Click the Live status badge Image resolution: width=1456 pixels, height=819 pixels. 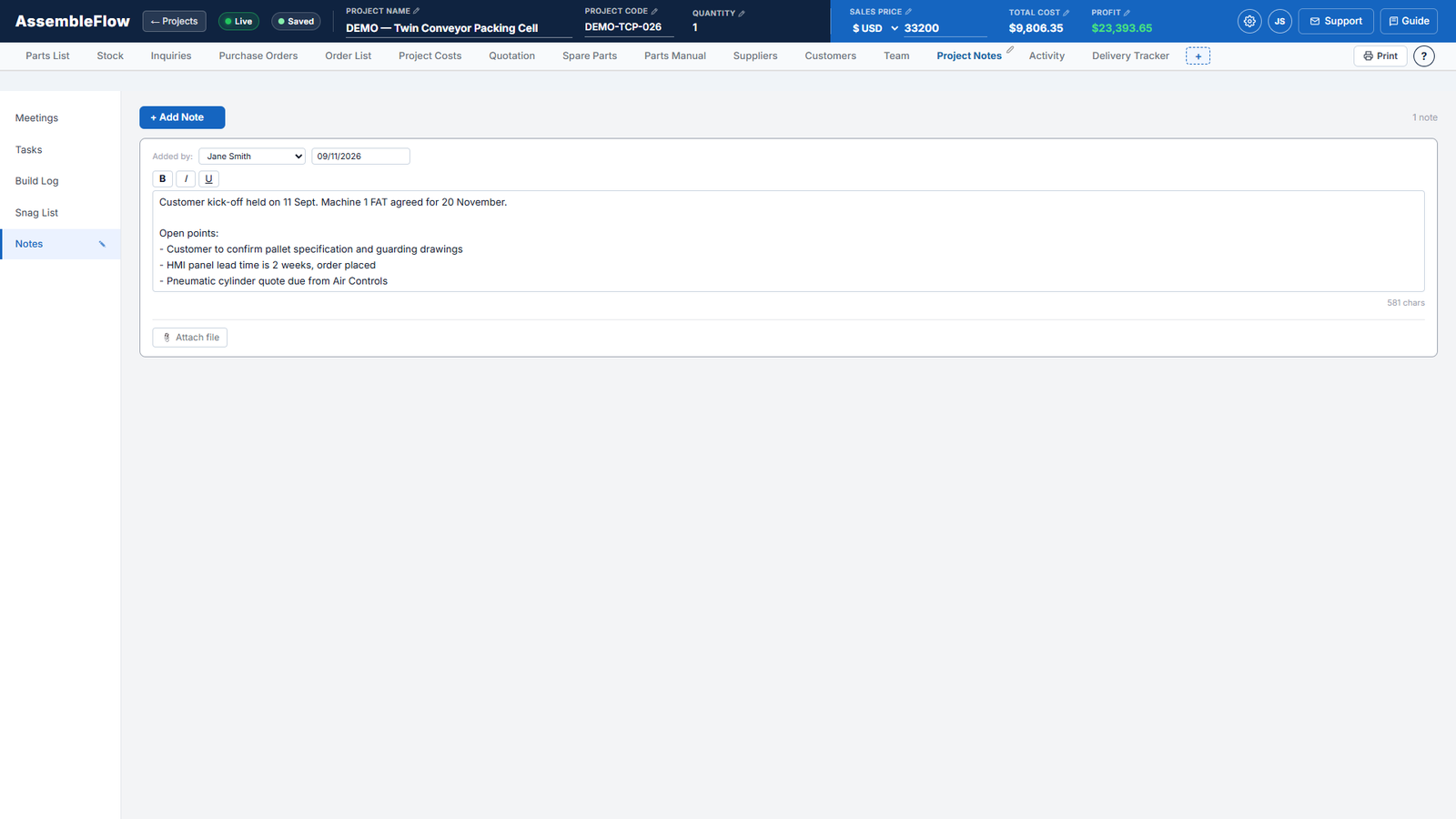point(238,21)
